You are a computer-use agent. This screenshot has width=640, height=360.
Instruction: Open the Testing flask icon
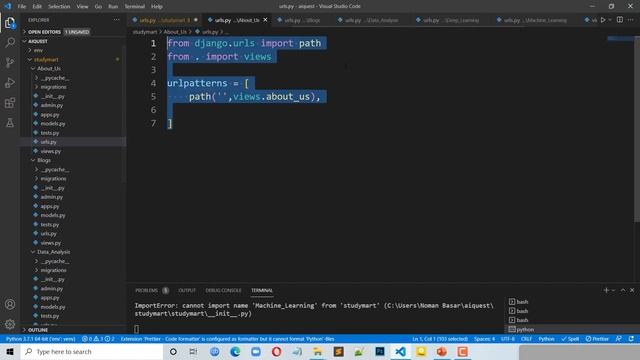10,122
